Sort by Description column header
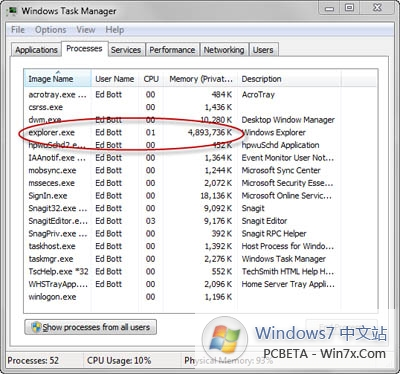This screenshot has height=374, width=400. pos(289,79)
